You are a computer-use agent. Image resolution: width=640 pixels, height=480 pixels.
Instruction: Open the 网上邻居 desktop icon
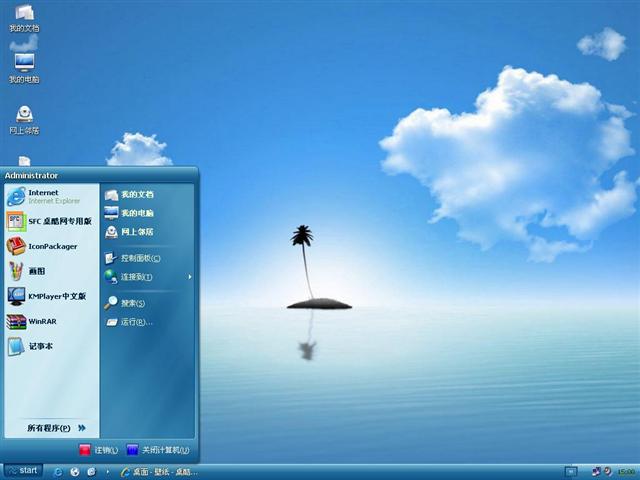(x=24, y=120)
